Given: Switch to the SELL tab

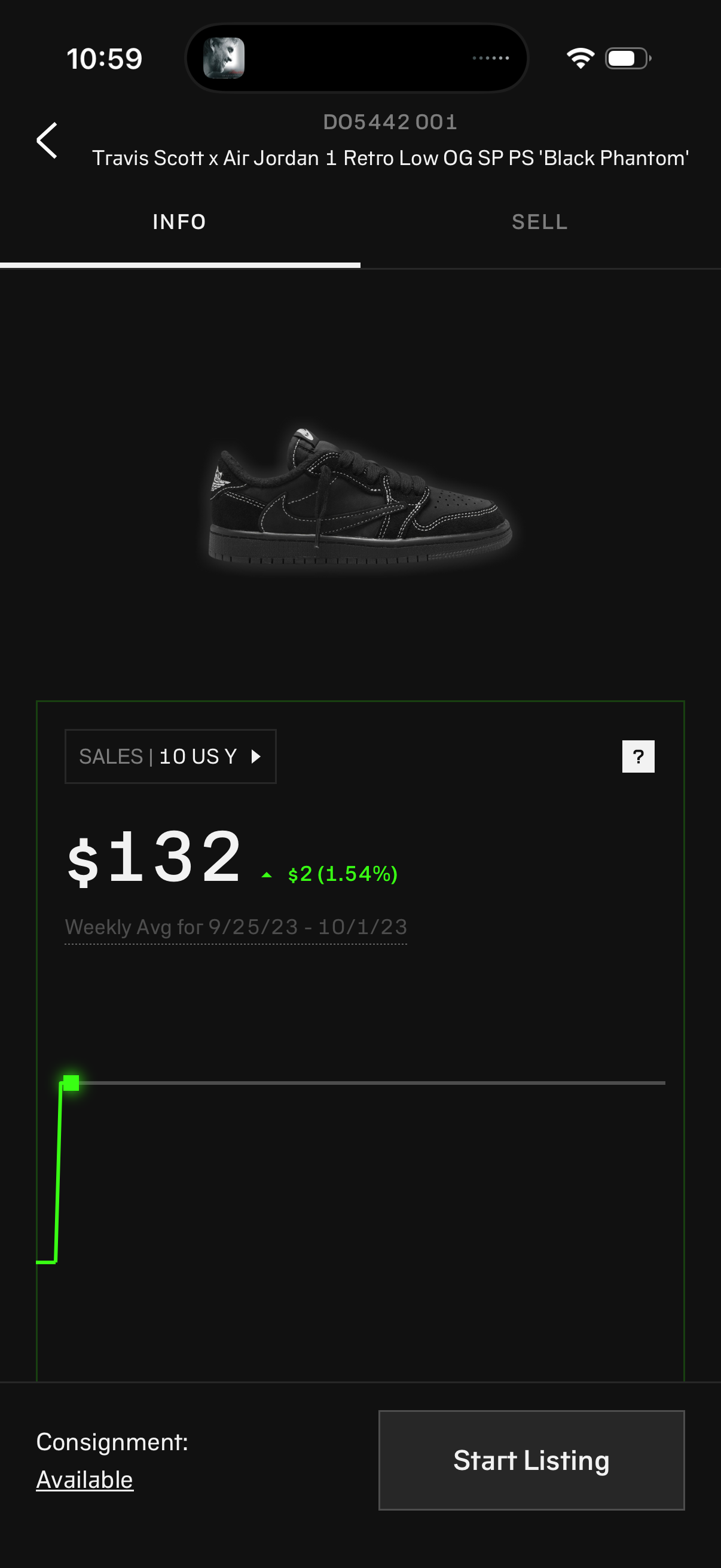Looking at the screenshot, I should click(x=540, y=222).
